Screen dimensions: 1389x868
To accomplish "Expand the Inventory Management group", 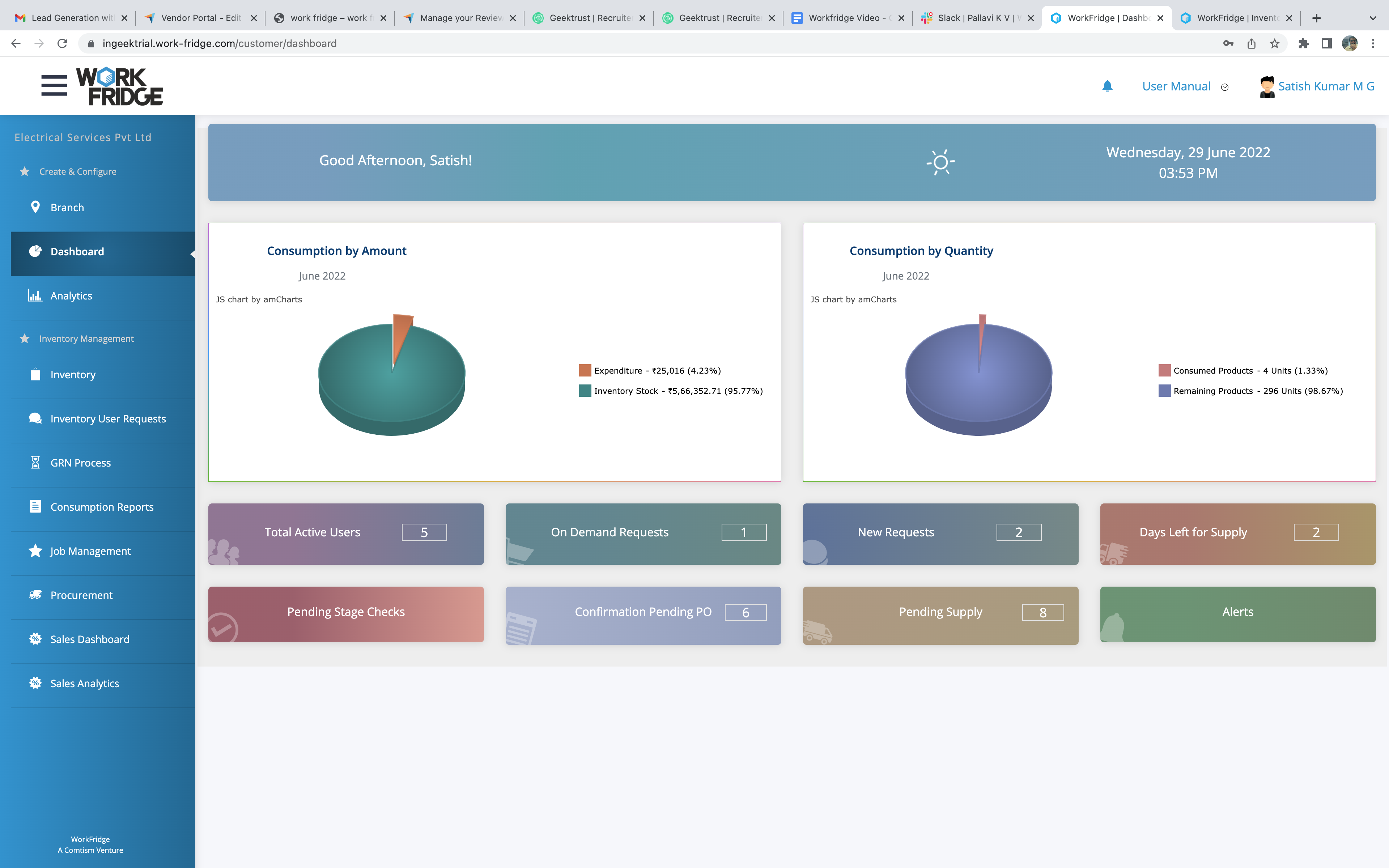I will click(x=24, y=338).
